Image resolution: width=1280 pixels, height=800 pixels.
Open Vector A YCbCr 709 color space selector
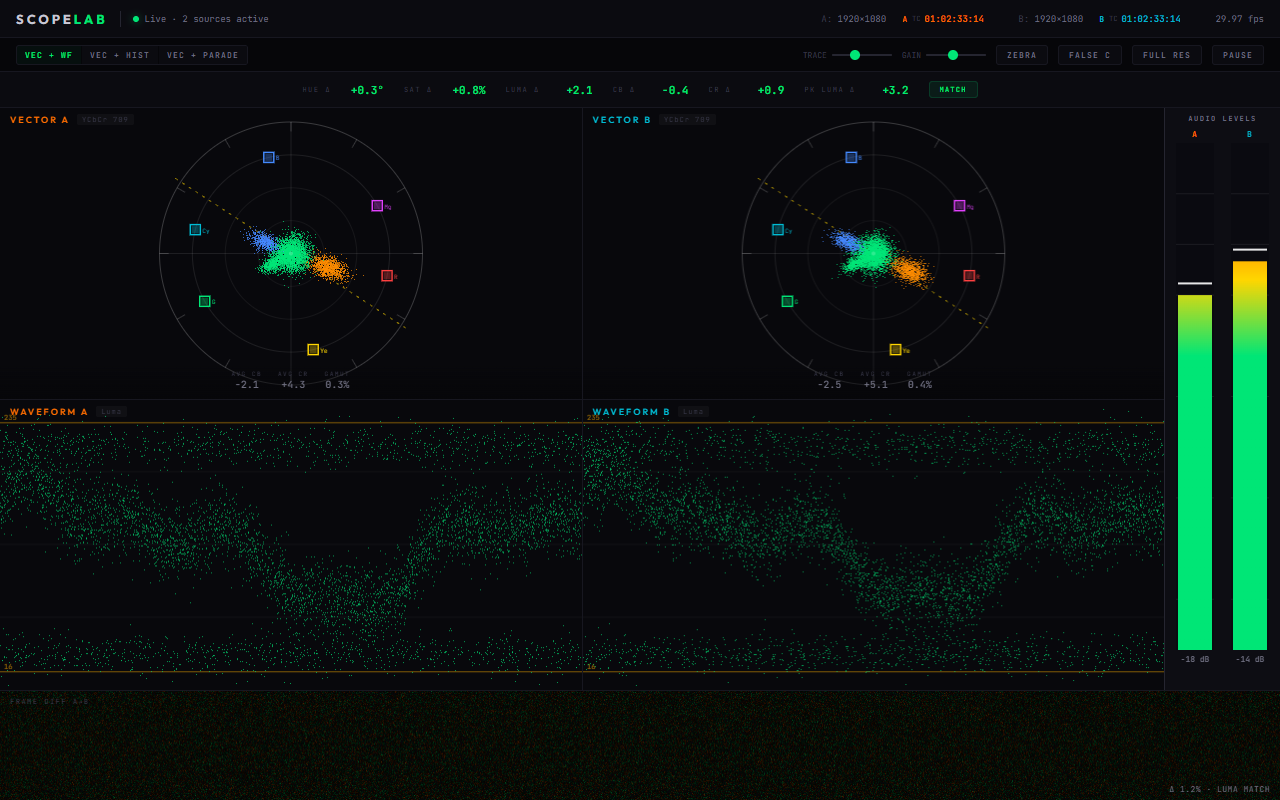pyautogui.click(x=105, y=120)
